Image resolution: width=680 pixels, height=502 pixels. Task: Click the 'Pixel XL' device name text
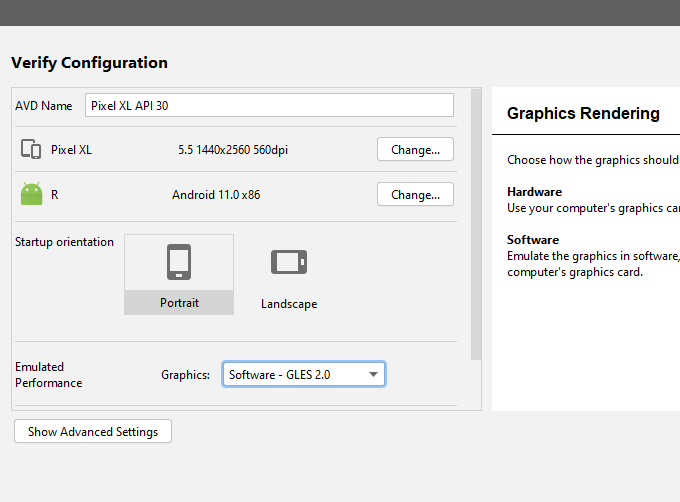pyautogui.click(x=71, y=150)
